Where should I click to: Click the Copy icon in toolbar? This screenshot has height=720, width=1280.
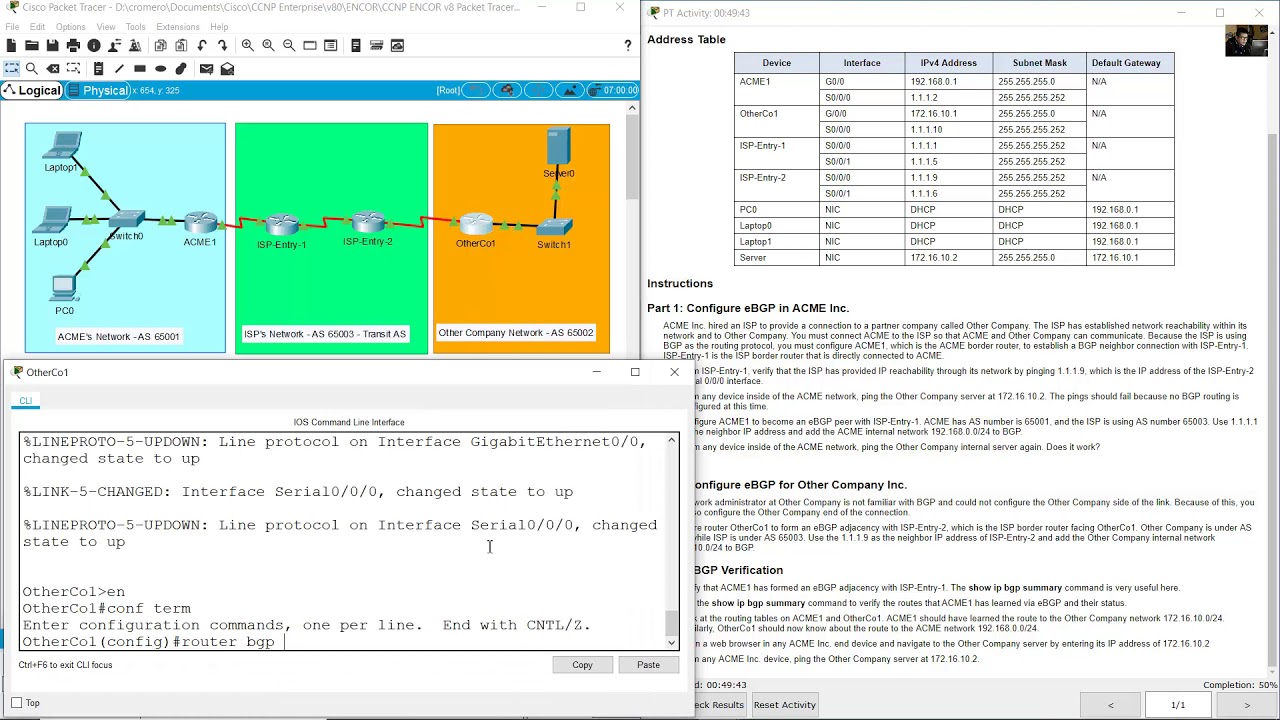coord(160,45)
